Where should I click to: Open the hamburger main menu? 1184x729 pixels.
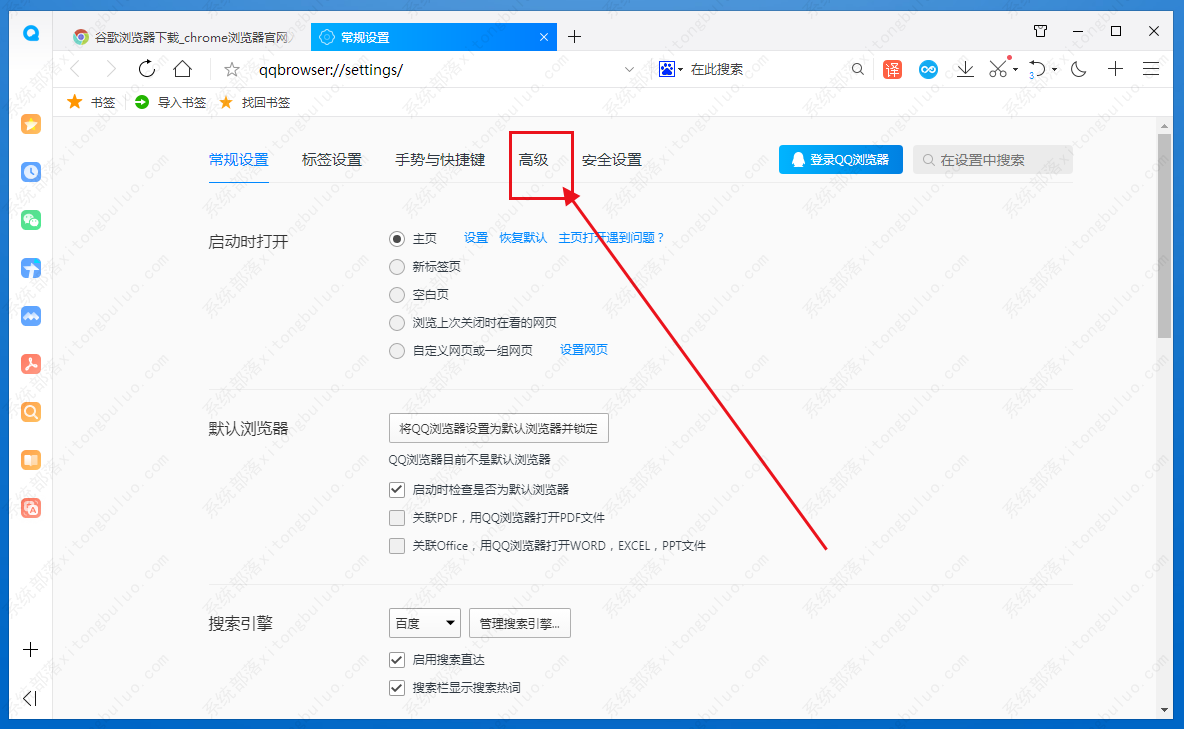point(1151,70)
